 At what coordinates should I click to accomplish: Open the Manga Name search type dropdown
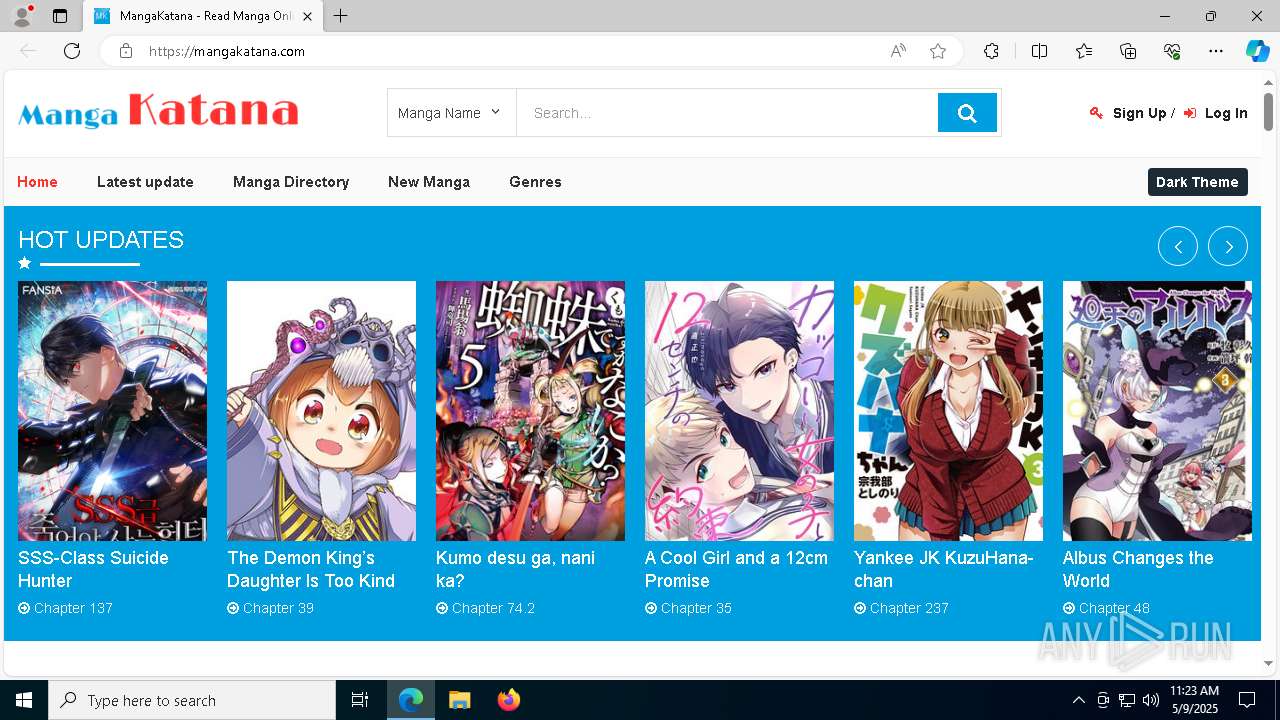[451, 113]
